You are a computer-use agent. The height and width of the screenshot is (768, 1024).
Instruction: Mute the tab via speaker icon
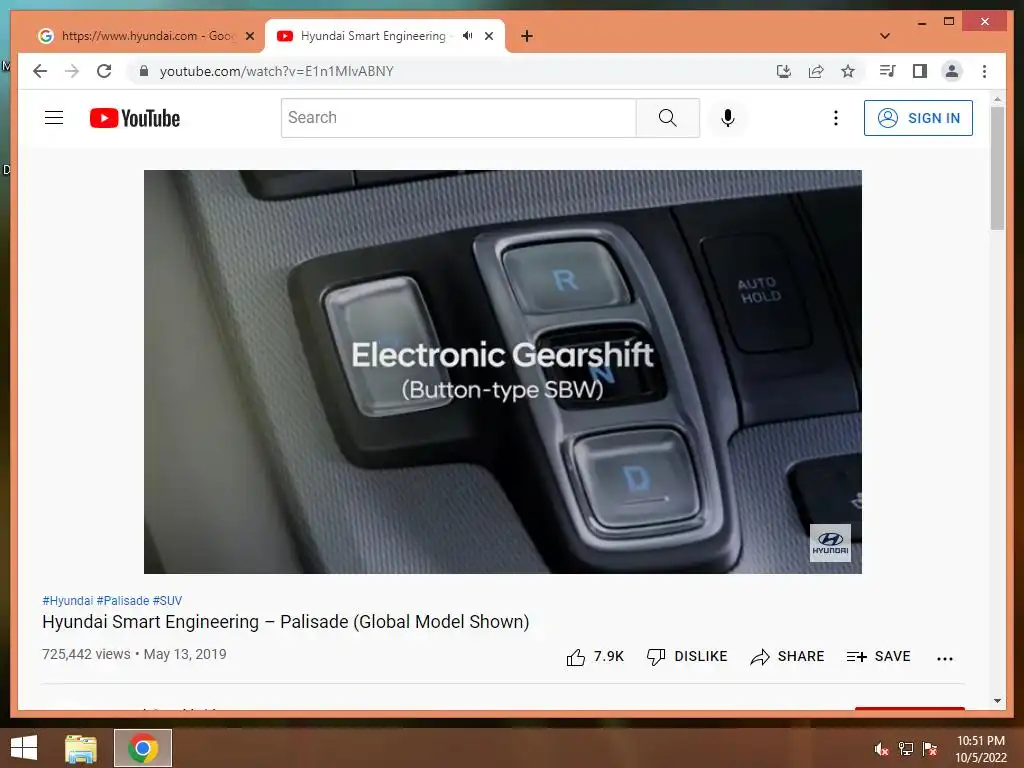pos(468,36)
